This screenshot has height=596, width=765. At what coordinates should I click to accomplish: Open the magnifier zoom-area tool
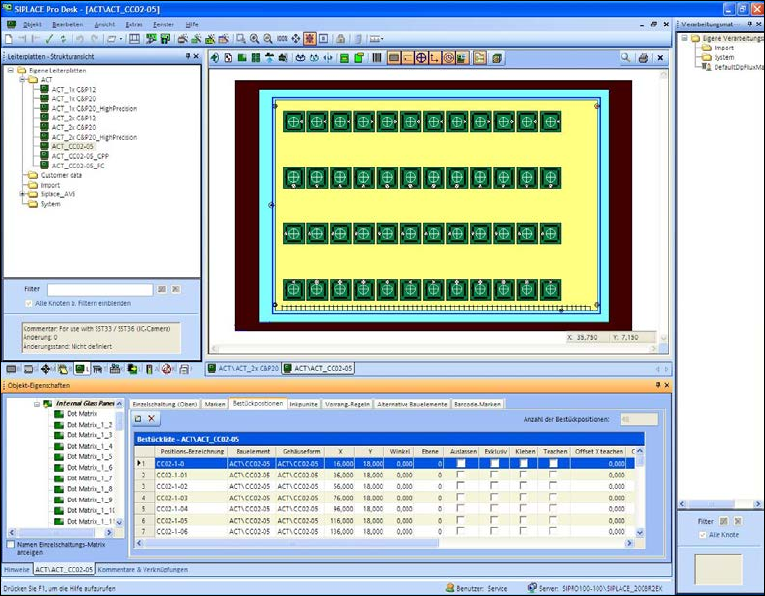coord(241,39)
